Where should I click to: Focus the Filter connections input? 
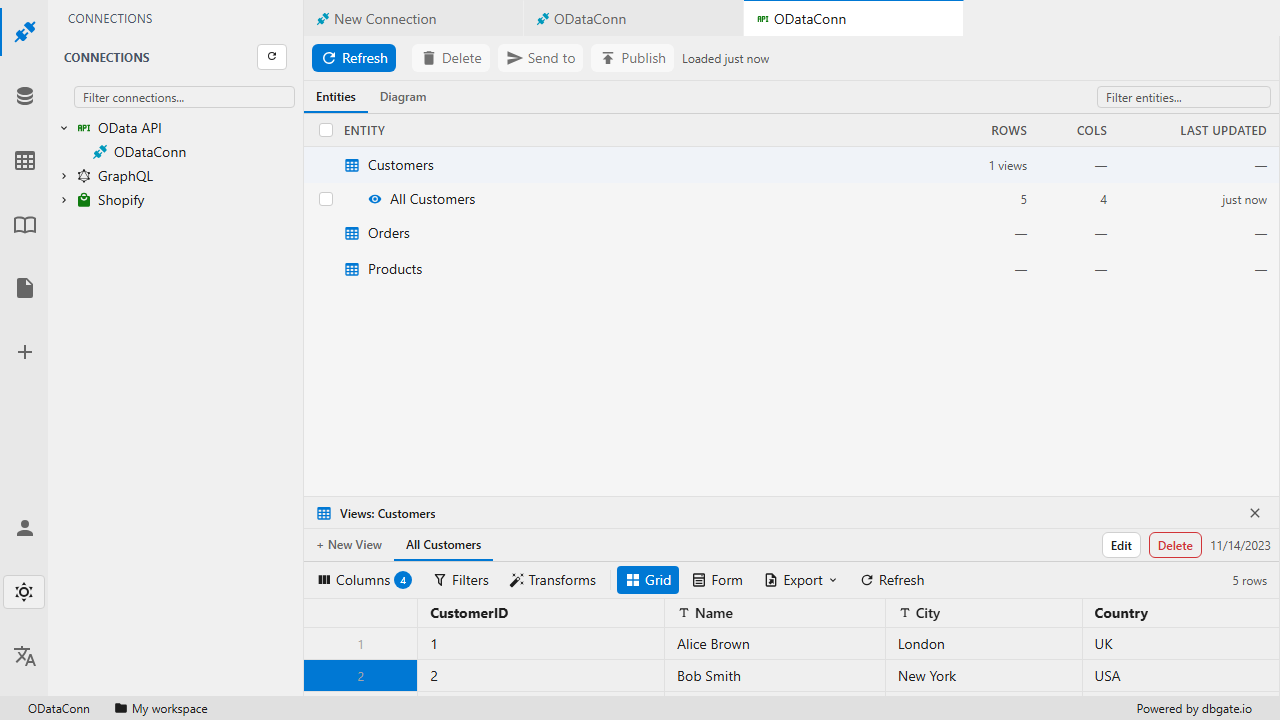click(184, 97)
